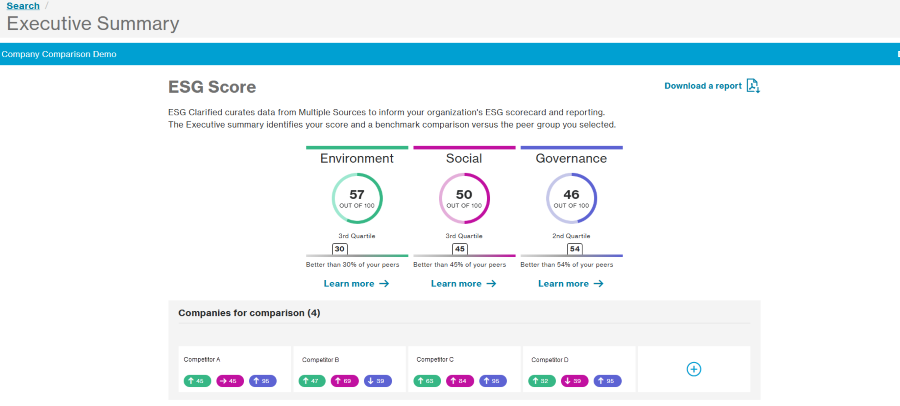Click the Governance score circle showing 46

(571, 198)
